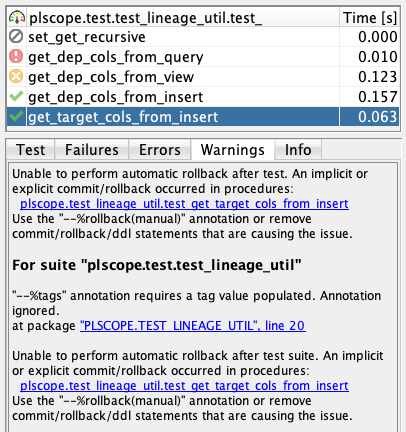Select the set_get_recursive test row

click(x=203, y=37)
